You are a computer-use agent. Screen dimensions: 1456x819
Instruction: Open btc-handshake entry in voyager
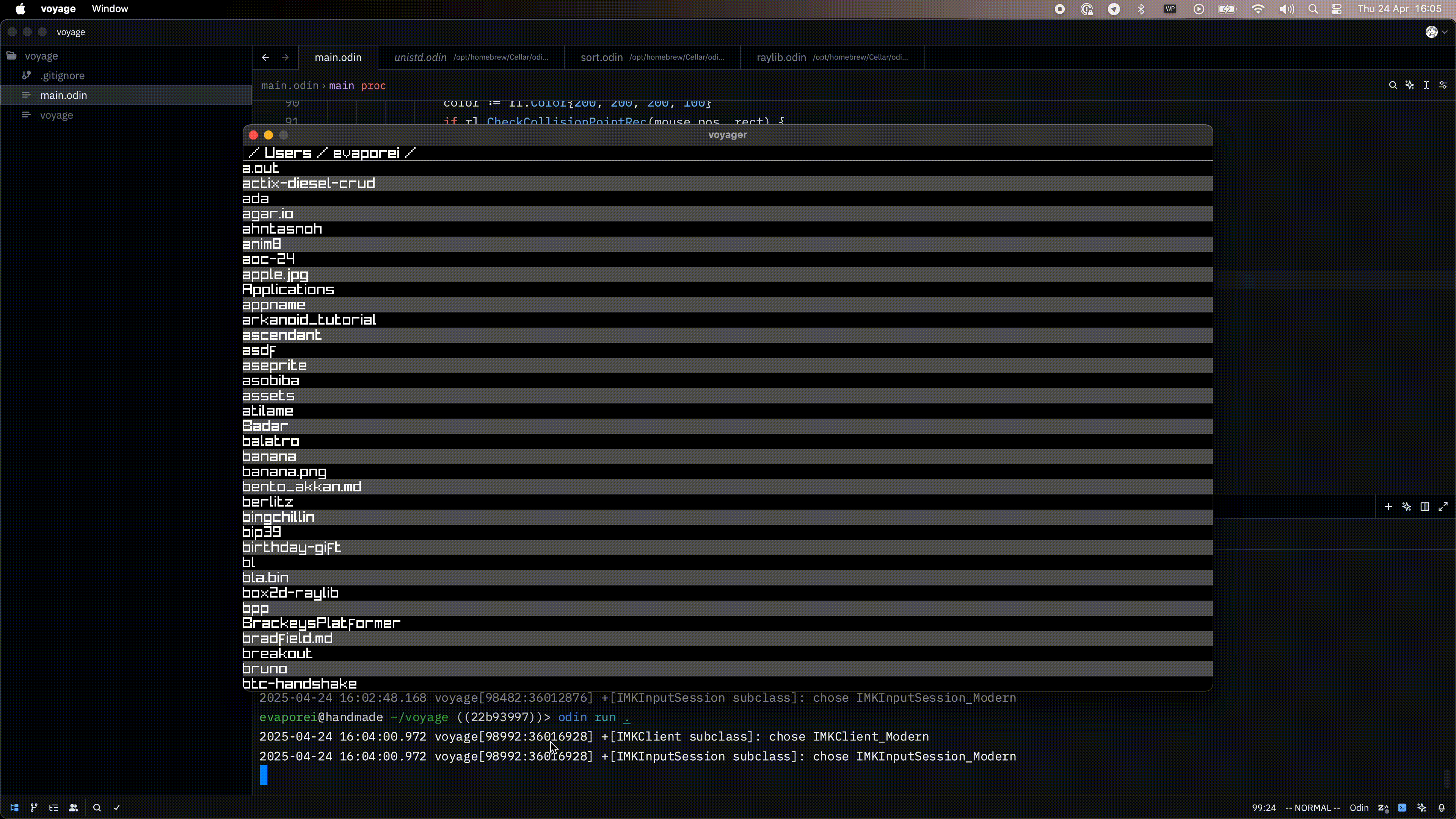[x=728, y=684]
